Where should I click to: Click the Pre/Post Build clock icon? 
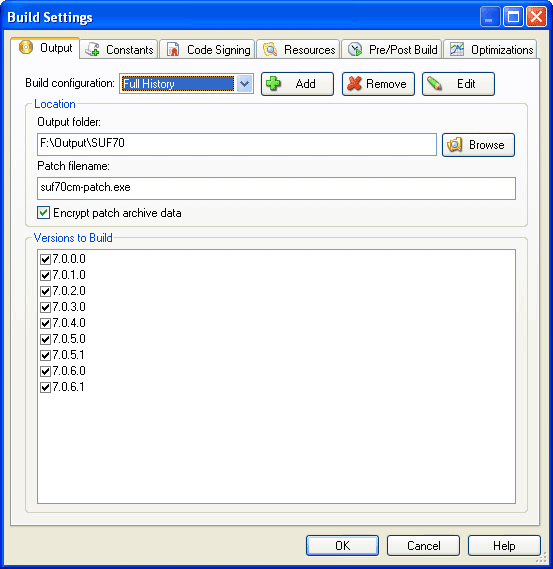coord(355,50)
